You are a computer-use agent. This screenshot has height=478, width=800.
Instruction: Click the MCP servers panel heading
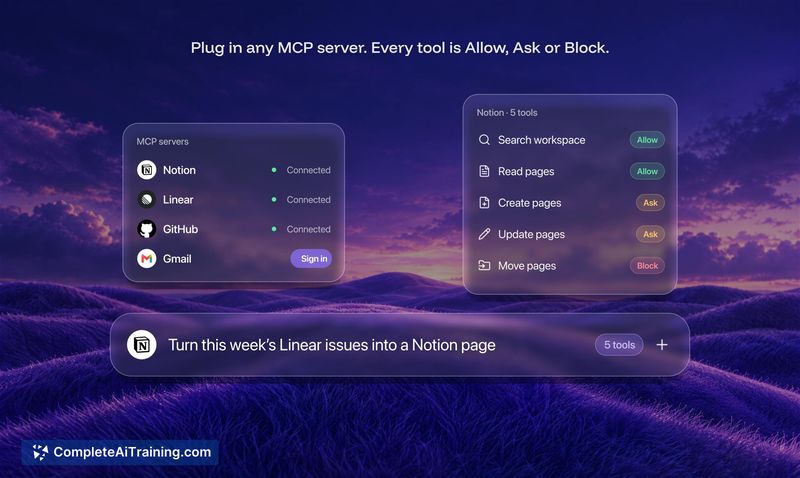click(162, 141)
